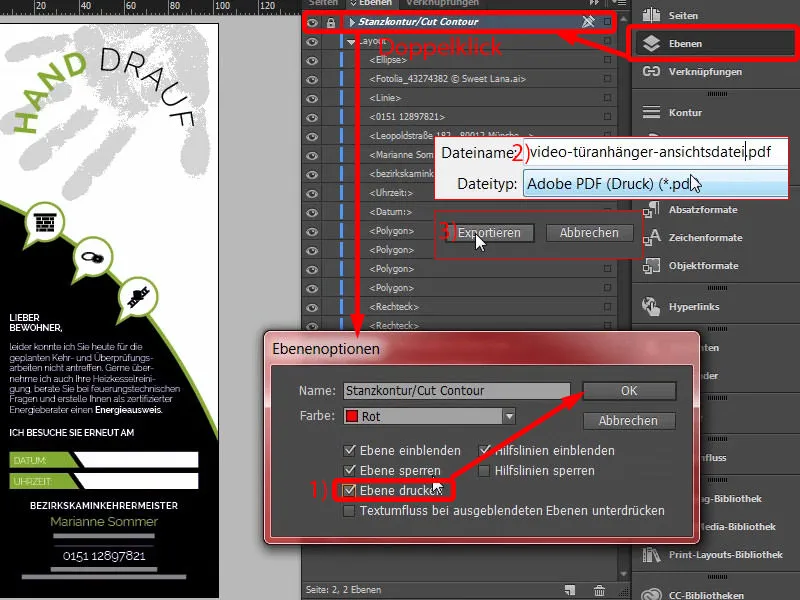Toggle eye icon for <Uhrzeit:>

312,193
